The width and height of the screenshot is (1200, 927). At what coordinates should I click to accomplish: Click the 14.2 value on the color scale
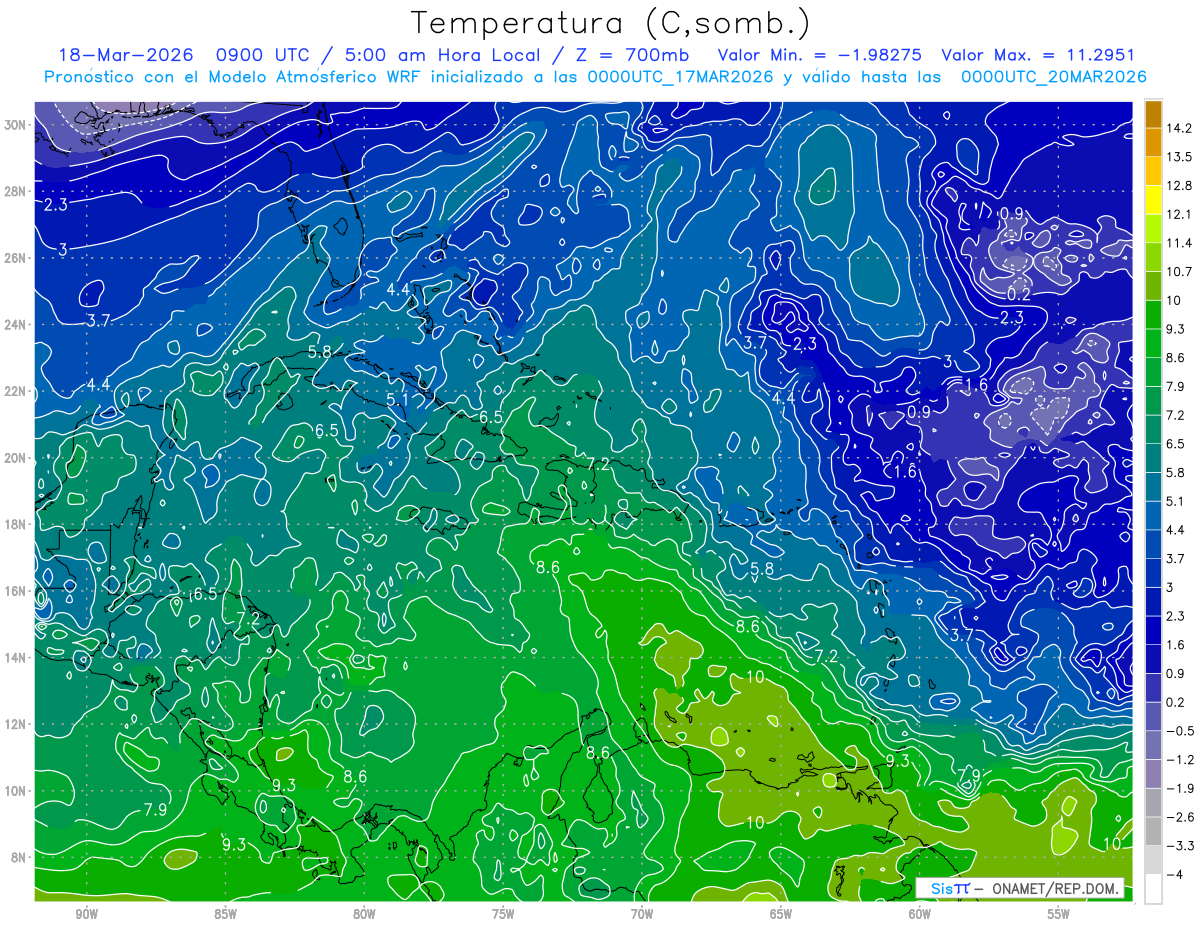coord(1181,128)
